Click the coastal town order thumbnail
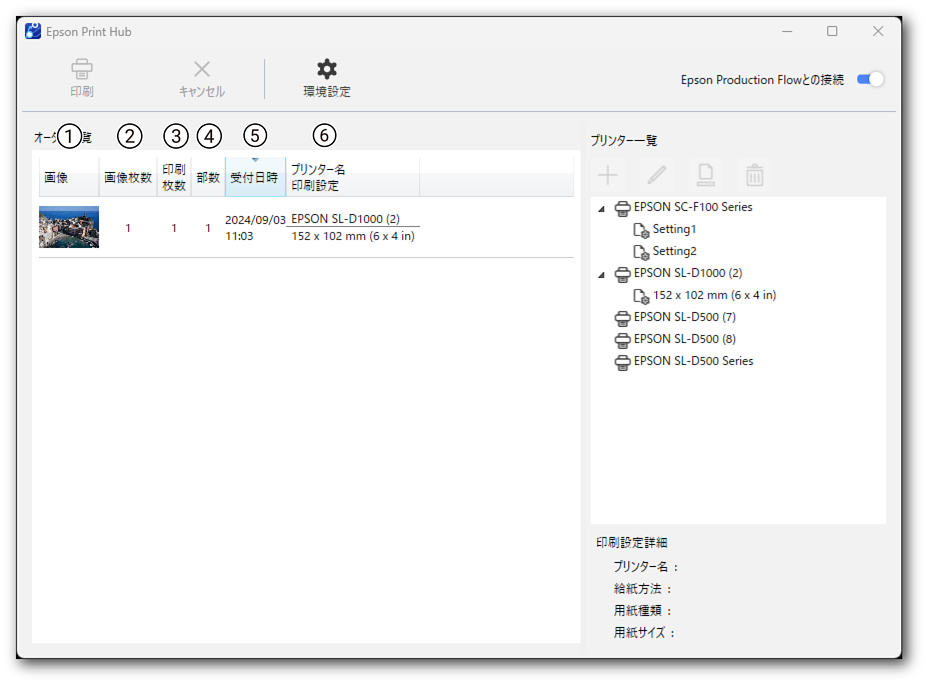The width and height of the screenshot is (927, 684). 69,227
